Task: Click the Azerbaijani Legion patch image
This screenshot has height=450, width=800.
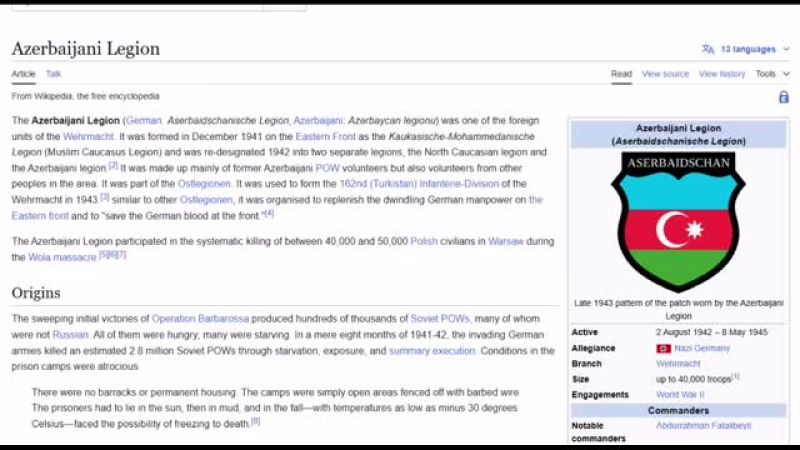Action: click(678, 222)
